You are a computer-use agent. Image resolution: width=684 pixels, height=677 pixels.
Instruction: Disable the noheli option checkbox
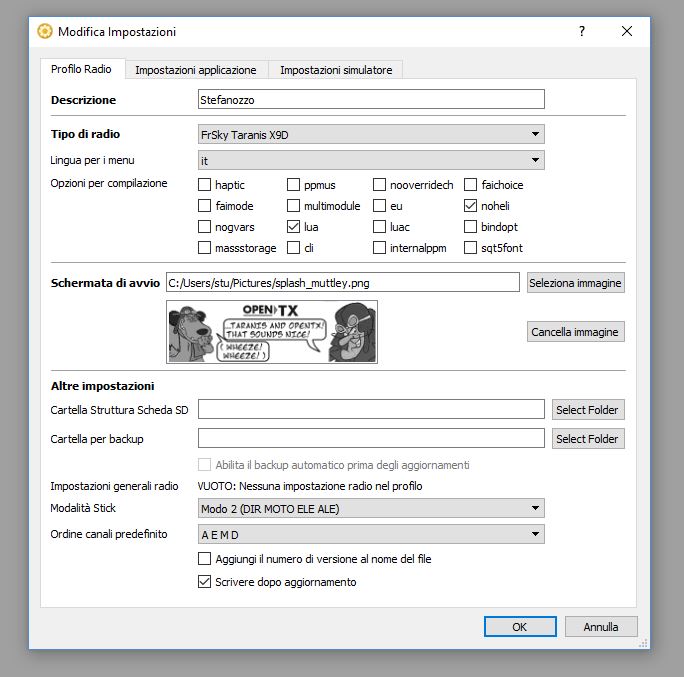pos(471,206)
